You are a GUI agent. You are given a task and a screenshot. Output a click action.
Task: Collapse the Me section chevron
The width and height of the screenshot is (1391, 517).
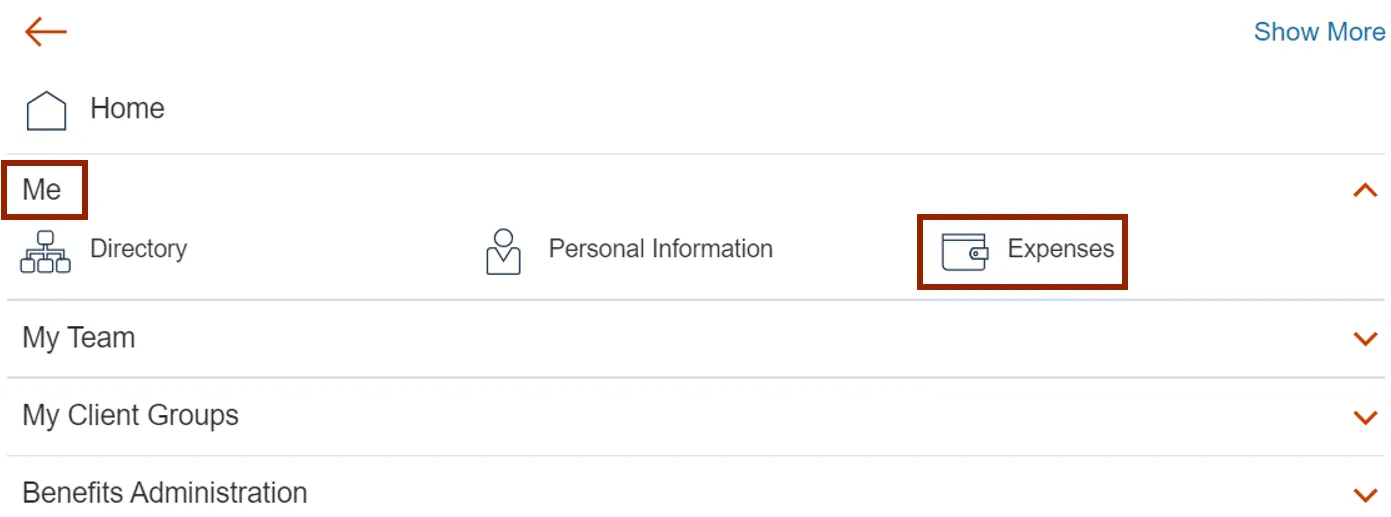point(1364,190)
